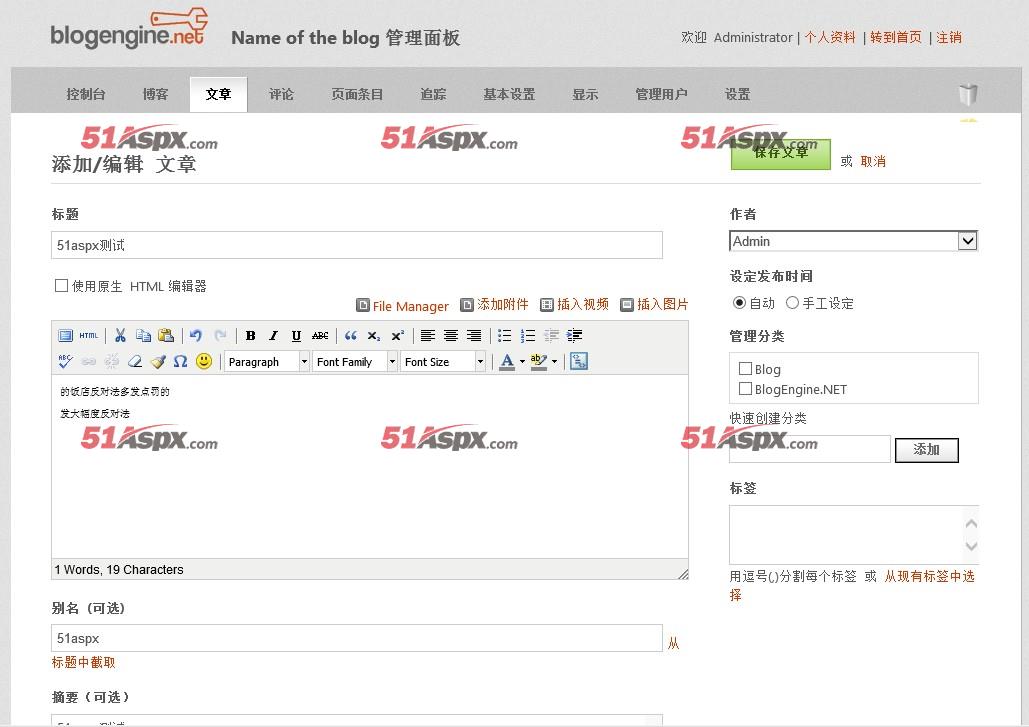The image size is (1029, 727).
Task: Open the 个人资料 profile link
Action: [830, 37]
